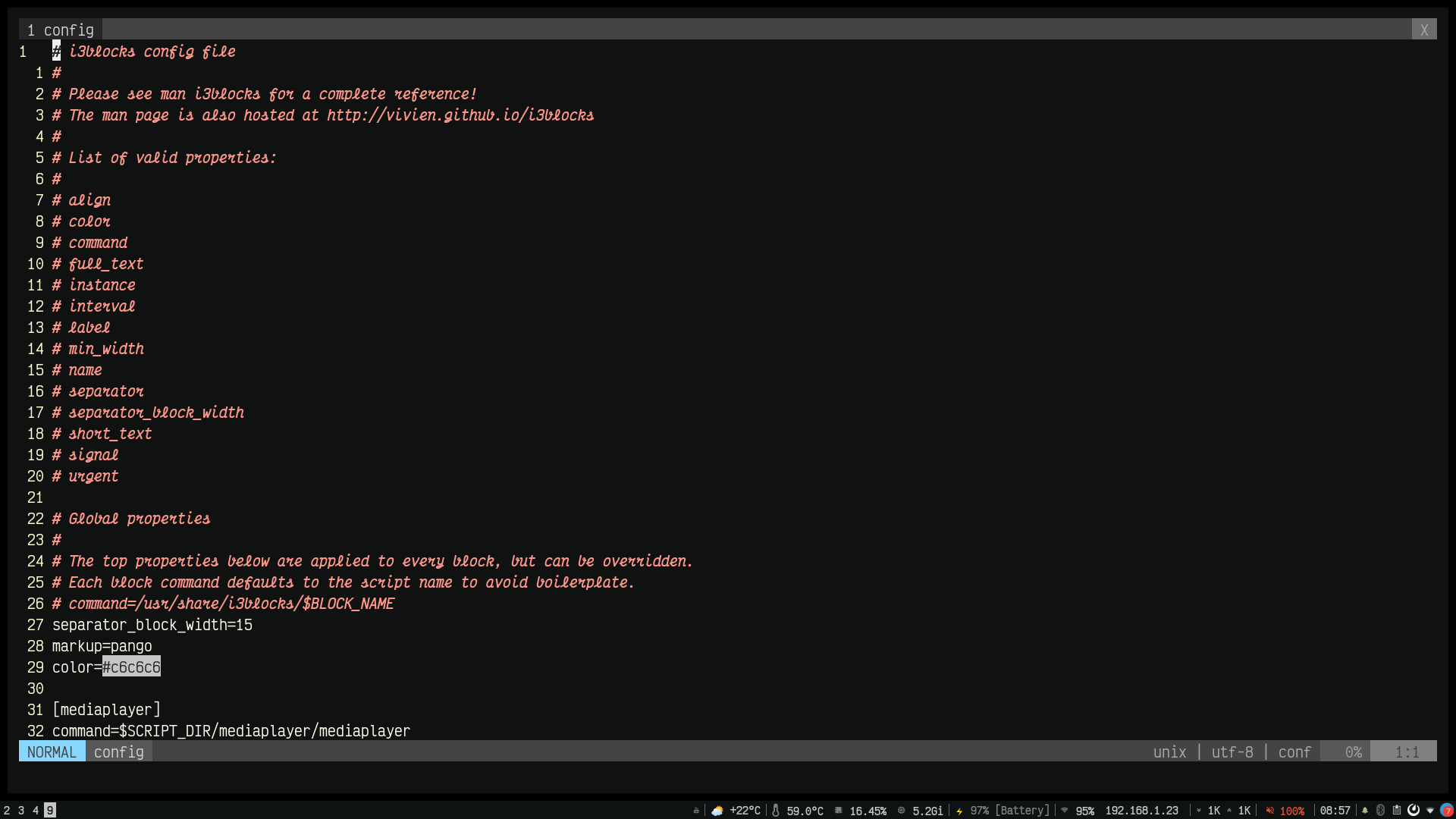The image size is (1456, 819).
Task: Click the NORMAL mode indicator in statusline
Action: [x=52, y=752]
